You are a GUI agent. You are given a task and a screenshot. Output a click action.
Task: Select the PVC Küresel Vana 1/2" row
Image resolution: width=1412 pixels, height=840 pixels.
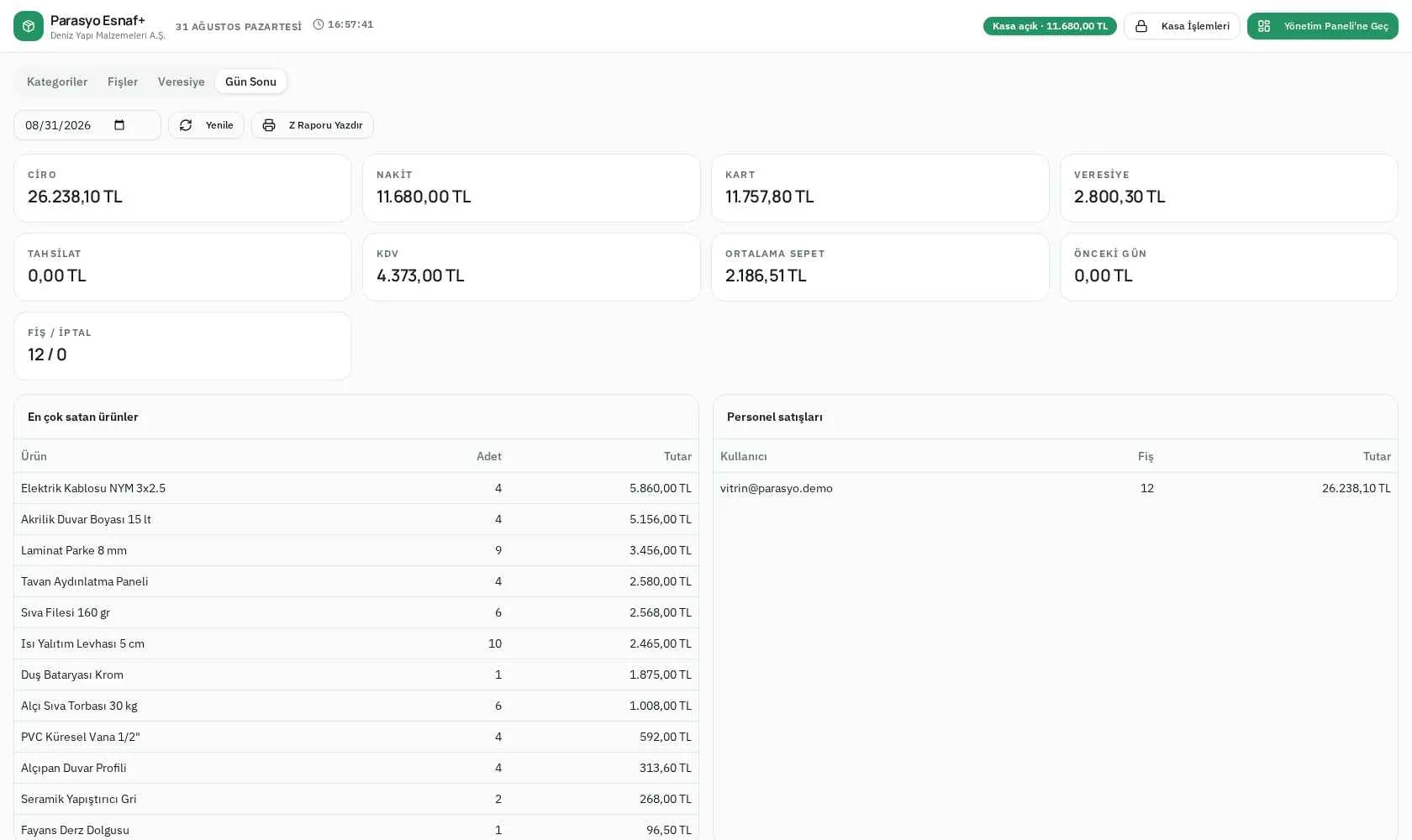click(356, 737)
